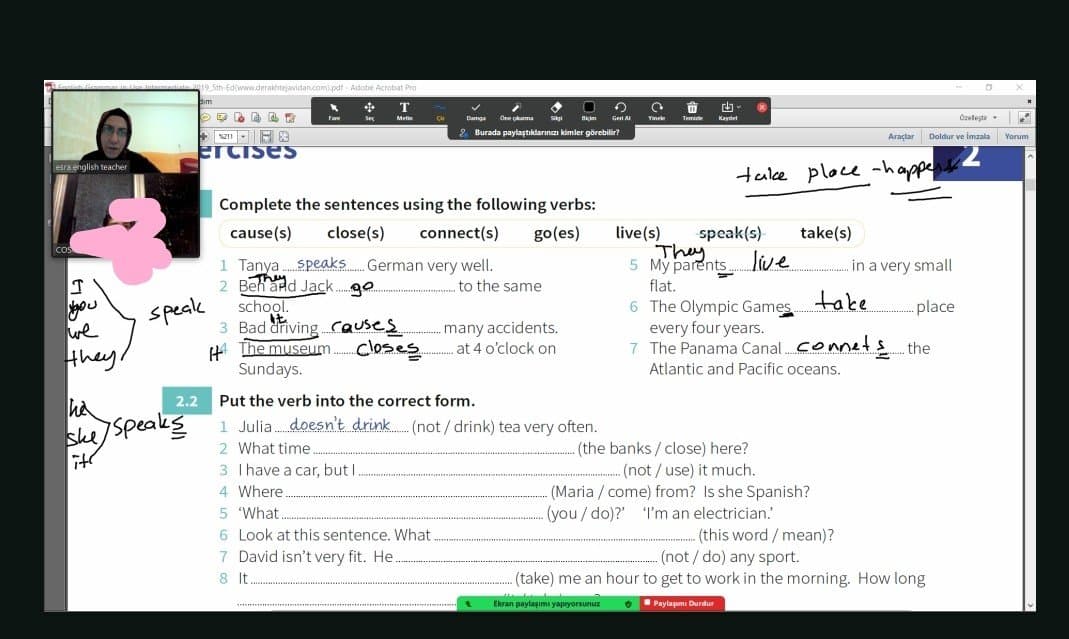1069x639 pixels.
Task: Stop sharing with Paylaşımı Durdur
Action: [682, 604]
